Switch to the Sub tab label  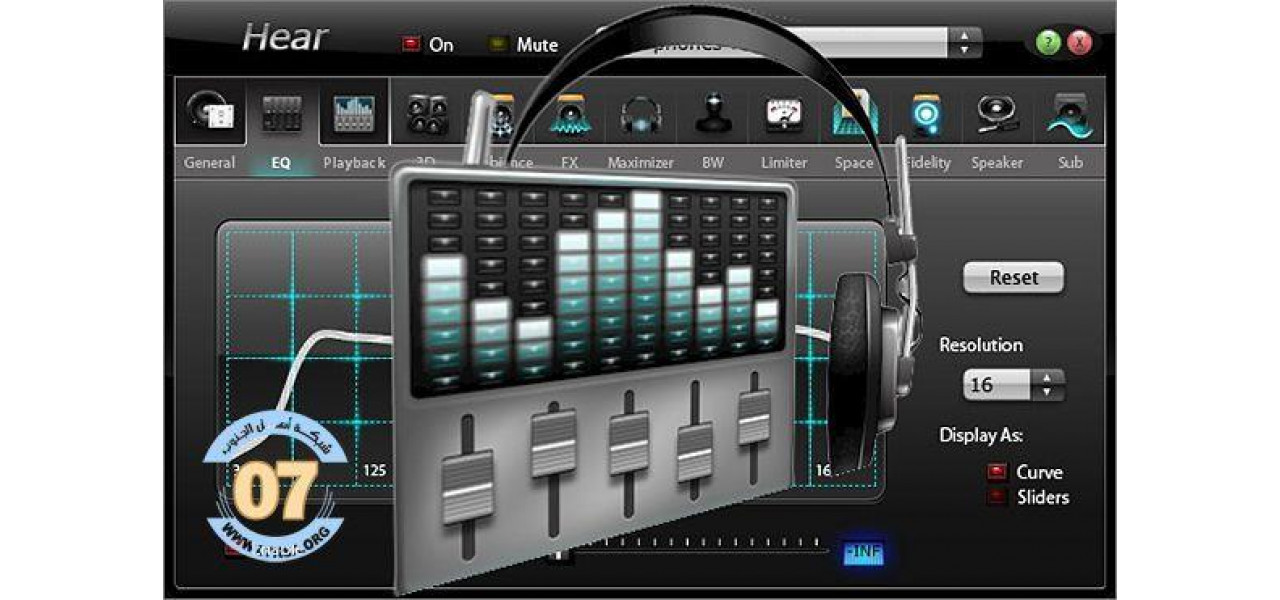pos(1070,162)
